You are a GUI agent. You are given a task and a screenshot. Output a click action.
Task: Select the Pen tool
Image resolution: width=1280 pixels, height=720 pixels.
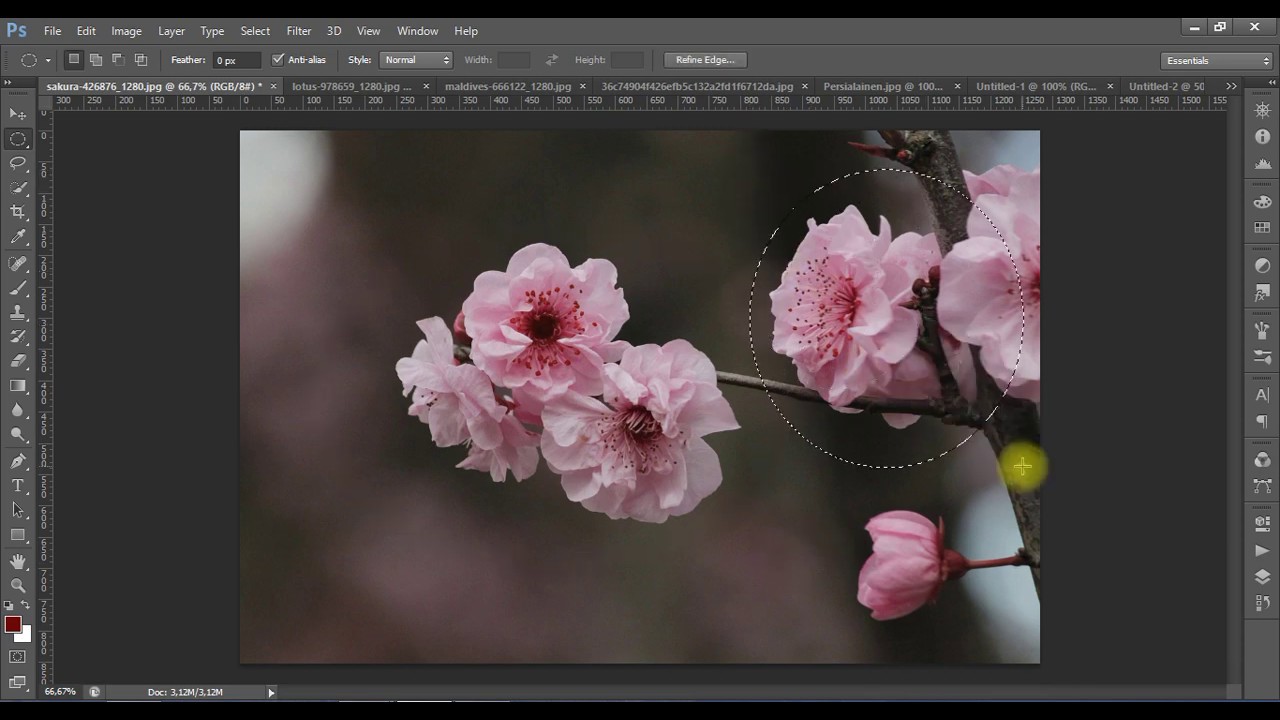click(x=18, y=461)
